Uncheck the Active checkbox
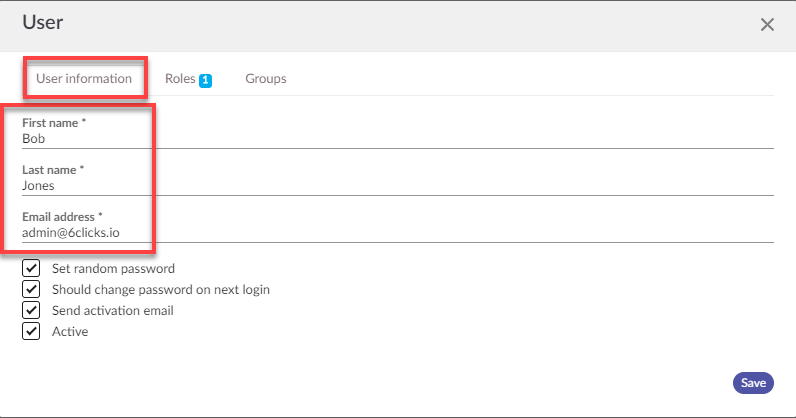This screenshot has height=418, width=796. 31,331
